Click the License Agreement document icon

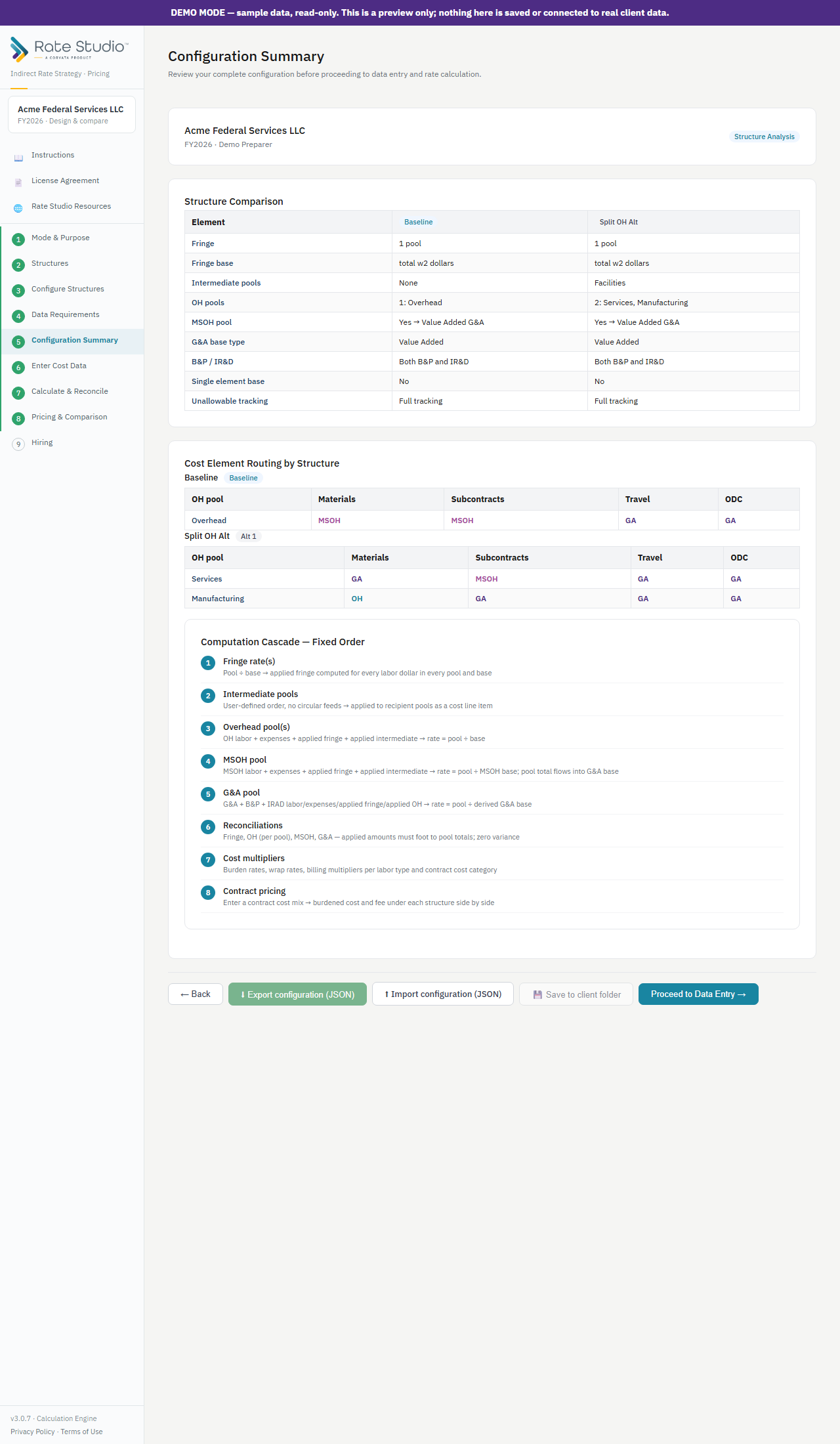(18, 182)
